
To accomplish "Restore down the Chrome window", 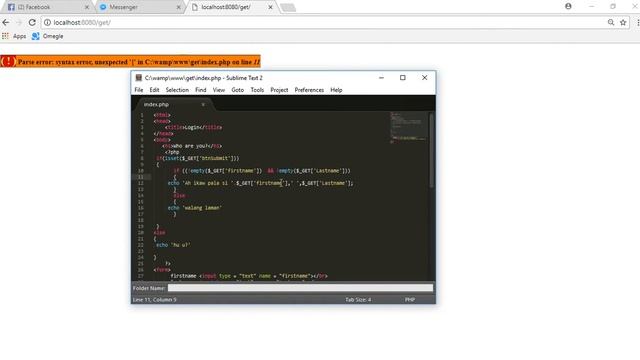I will (x=613, y=6).
